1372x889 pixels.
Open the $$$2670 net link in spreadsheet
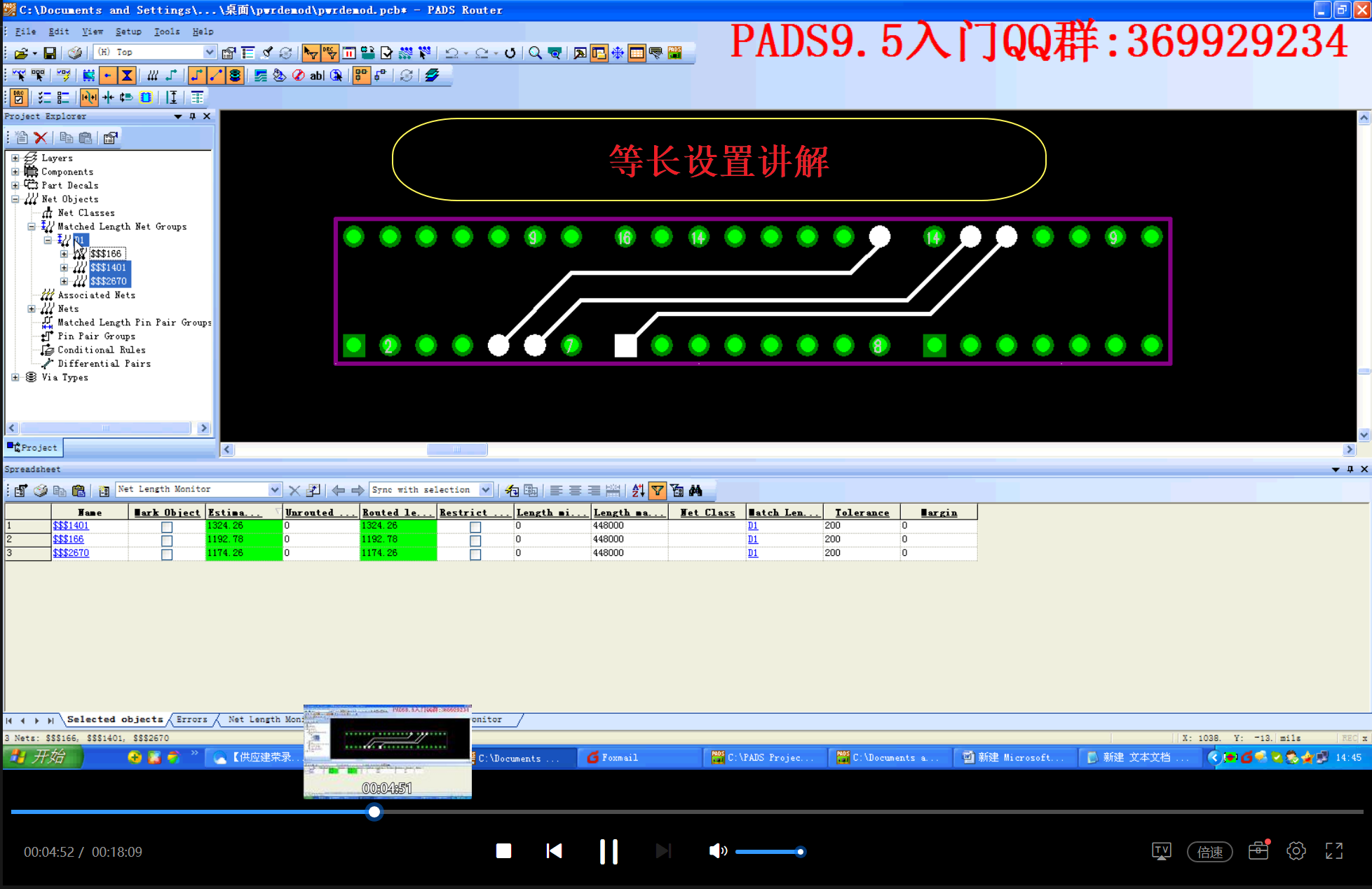71,552
